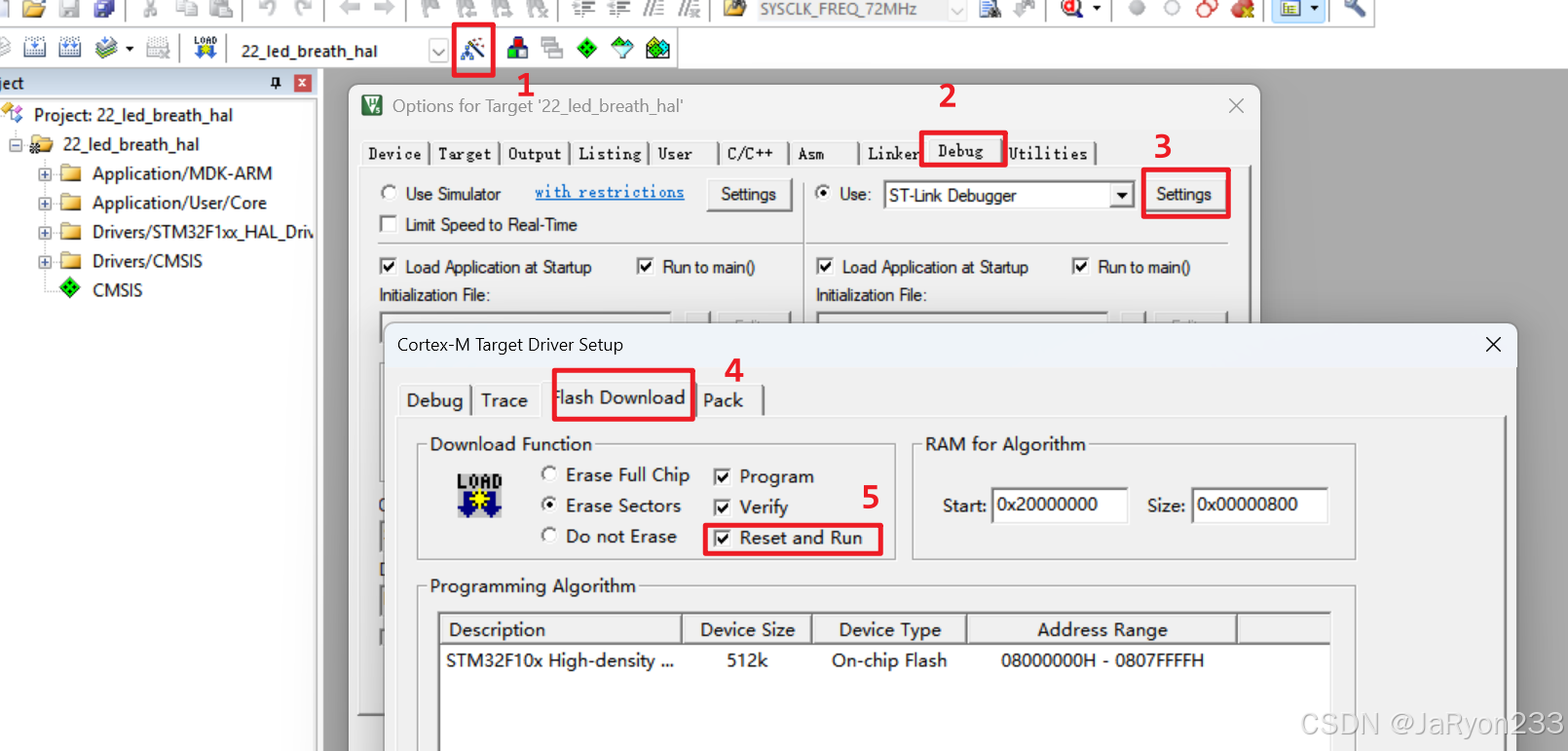Click Select Software Packs icon
Viewport: 1568px width, 751px height.
pos(622,48)
